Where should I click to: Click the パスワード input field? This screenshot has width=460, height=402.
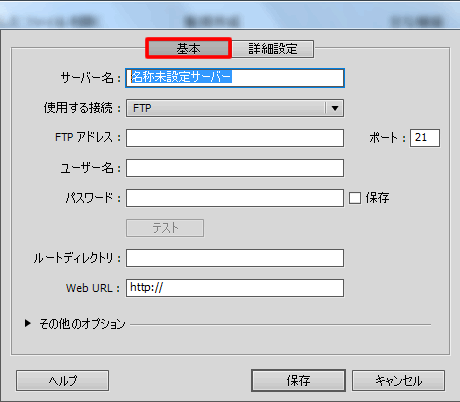[x=235, y=198]
